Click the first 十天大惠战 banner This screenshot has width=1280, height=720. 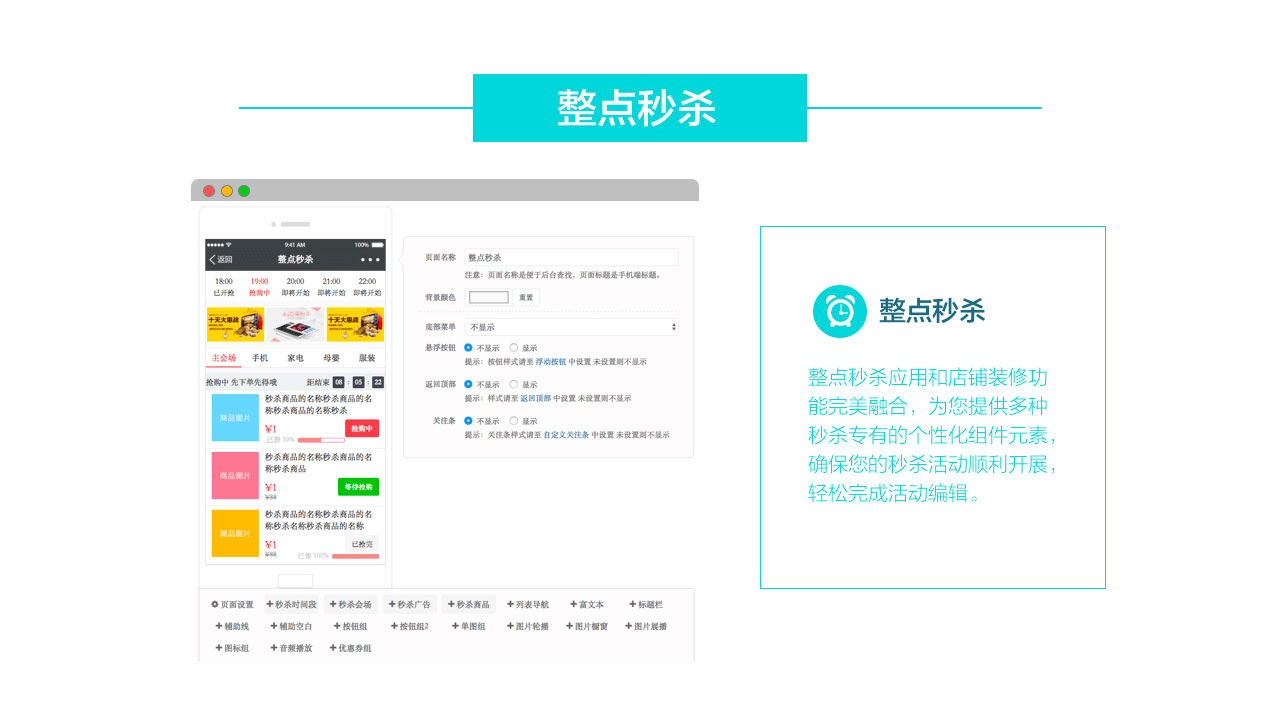235,325
